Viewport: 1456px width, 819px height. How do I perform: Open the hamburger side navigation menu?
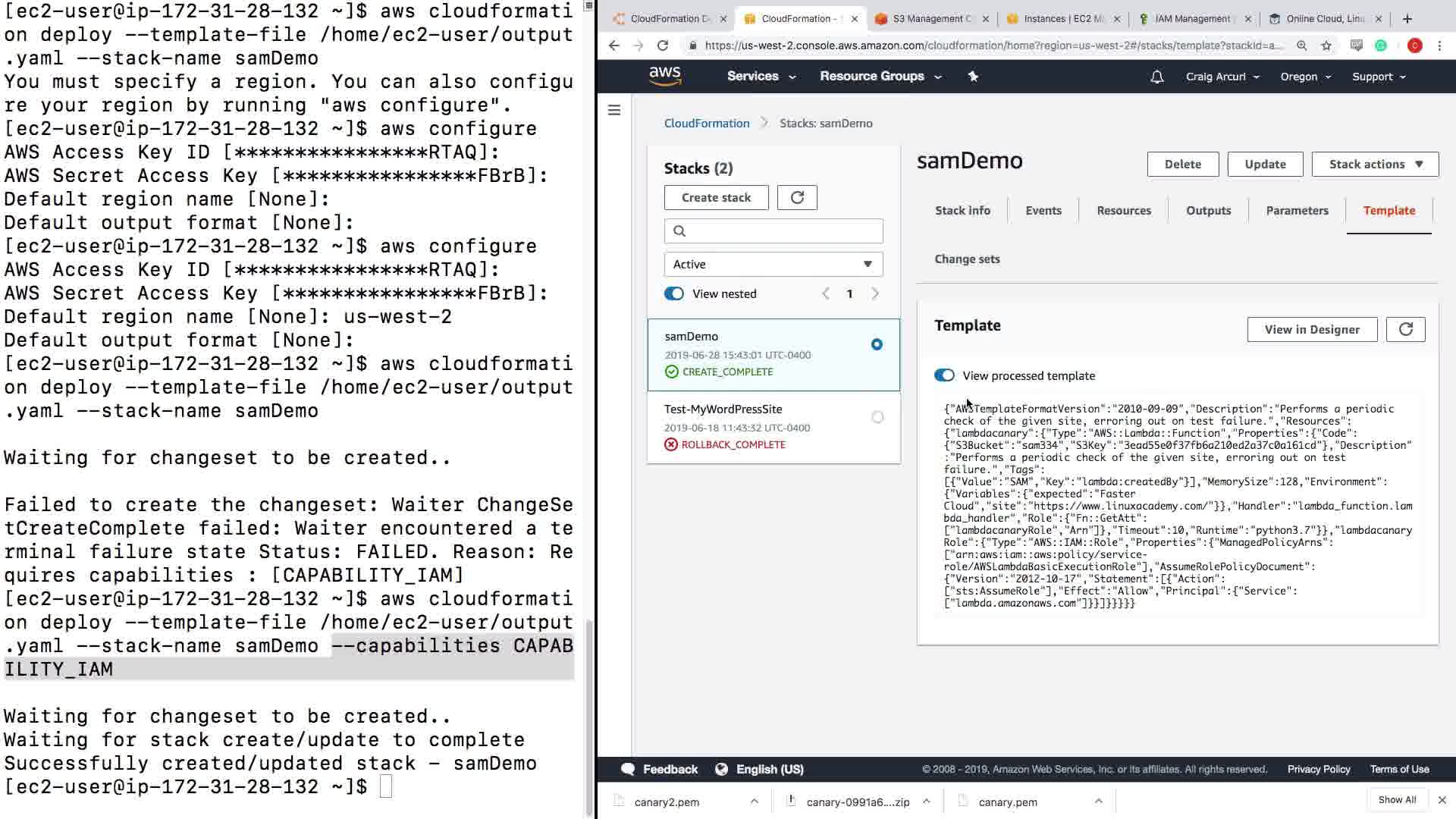(614, 111)
